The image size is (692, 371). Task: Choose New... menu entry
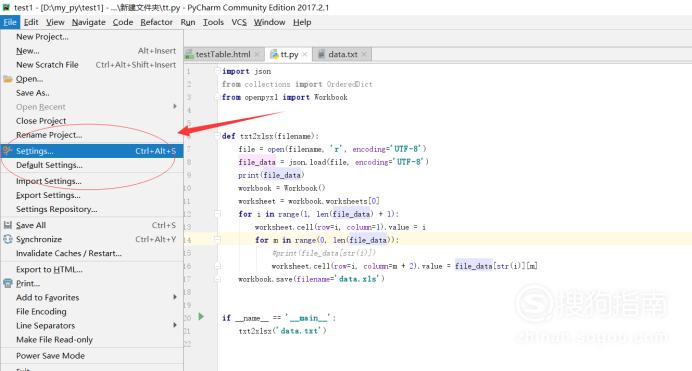pyautogui.click(x=92, y=51)
